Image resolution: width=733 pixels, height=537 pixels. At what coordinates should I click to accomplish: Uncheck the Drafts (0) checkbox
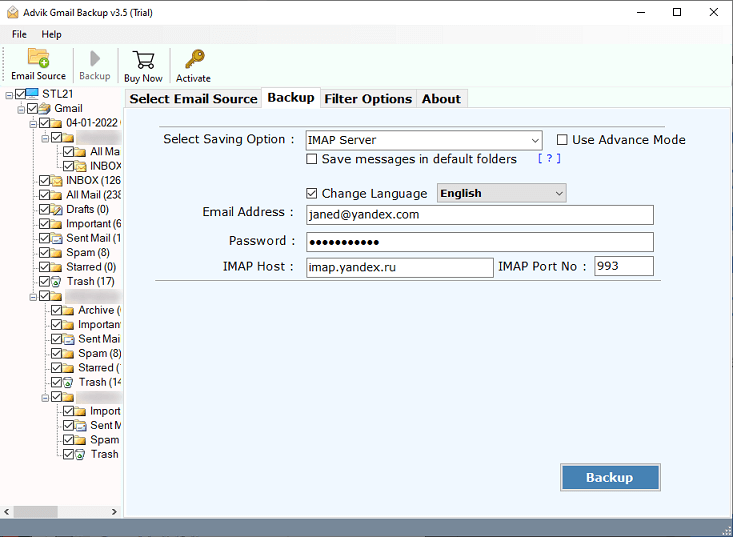pyautogui.click(x=44, y=209)
